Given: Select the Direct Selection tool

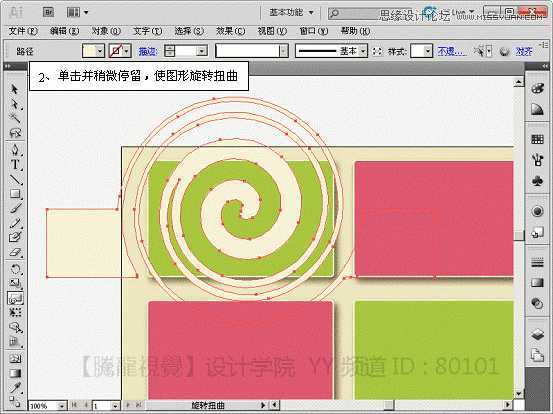Looking at the screenshot, I should click(x=14, y=104).
